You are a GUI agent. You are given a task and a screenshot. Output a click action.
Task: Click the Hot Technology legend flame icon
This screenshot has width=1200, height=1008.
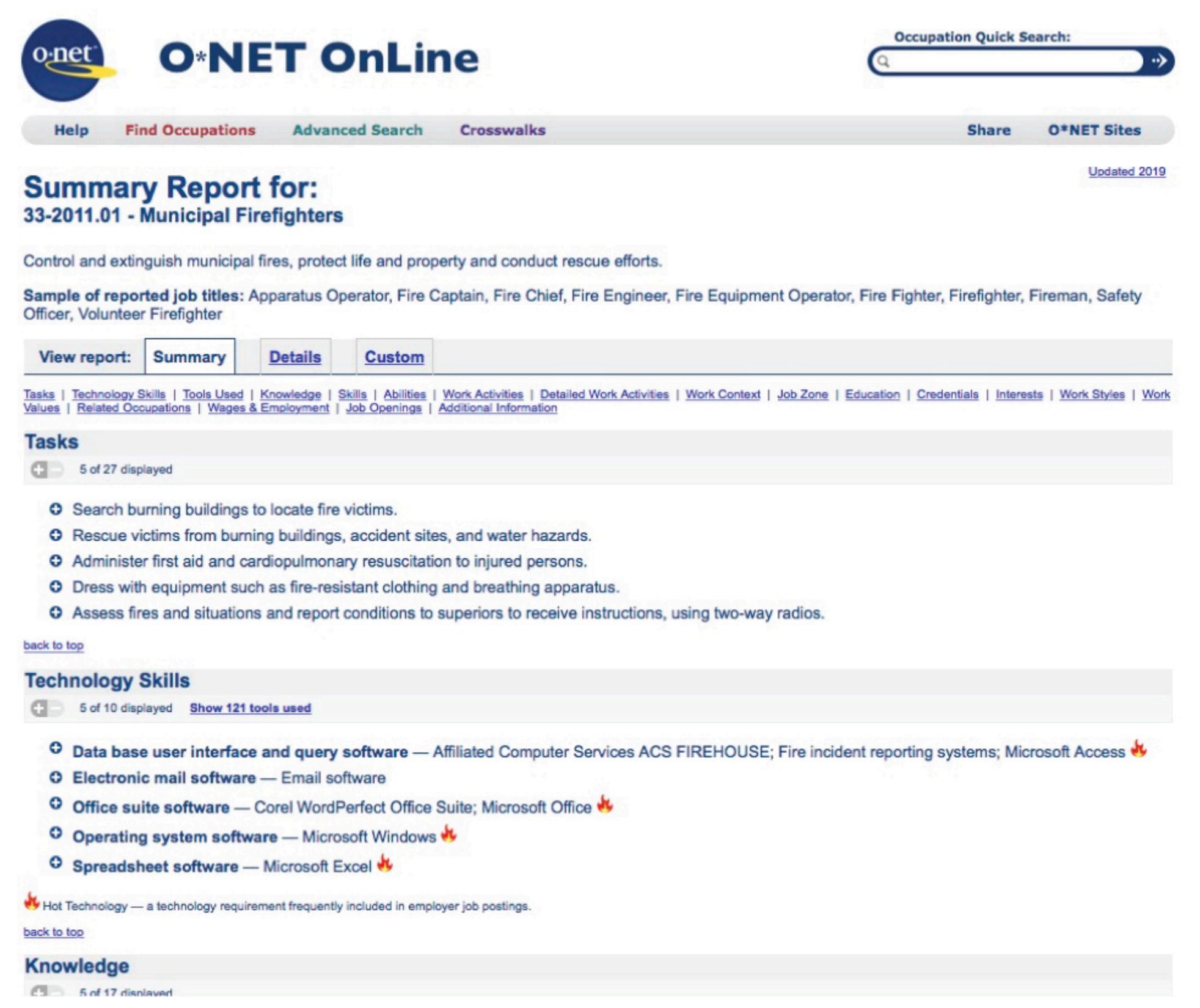pos(32,902)
